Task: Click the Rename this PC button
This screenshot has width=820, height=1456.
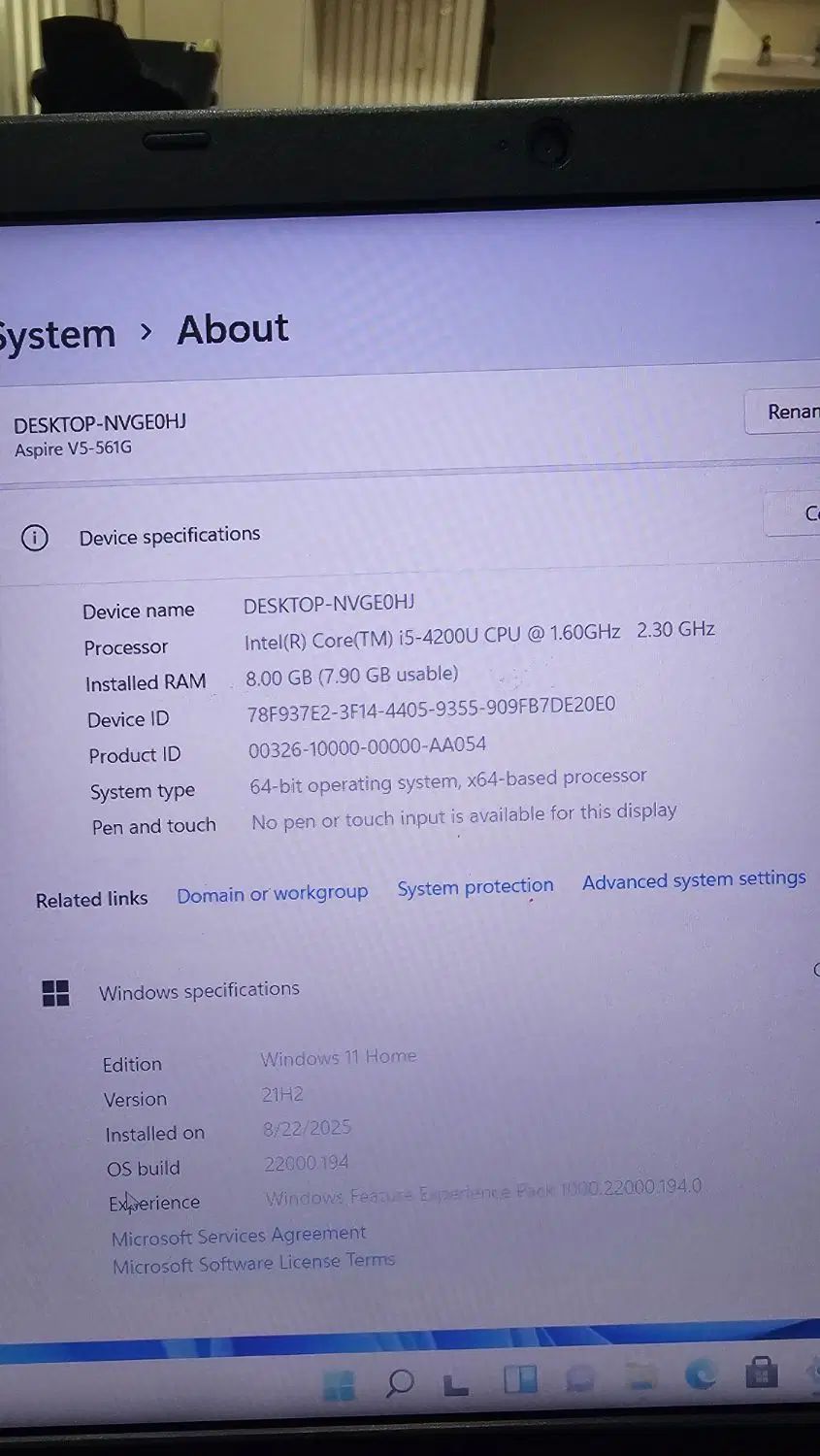Action: 784,412
